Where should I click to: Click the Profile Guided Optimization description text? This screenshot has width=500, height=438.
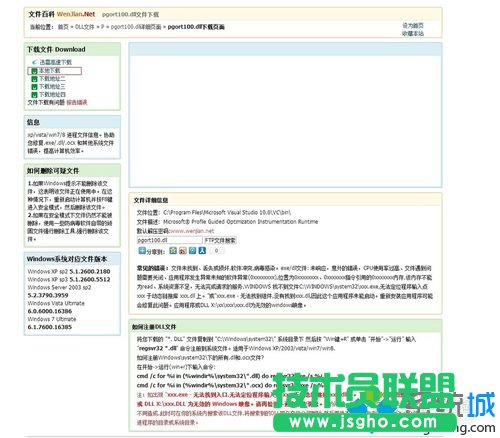pos(240,222)
